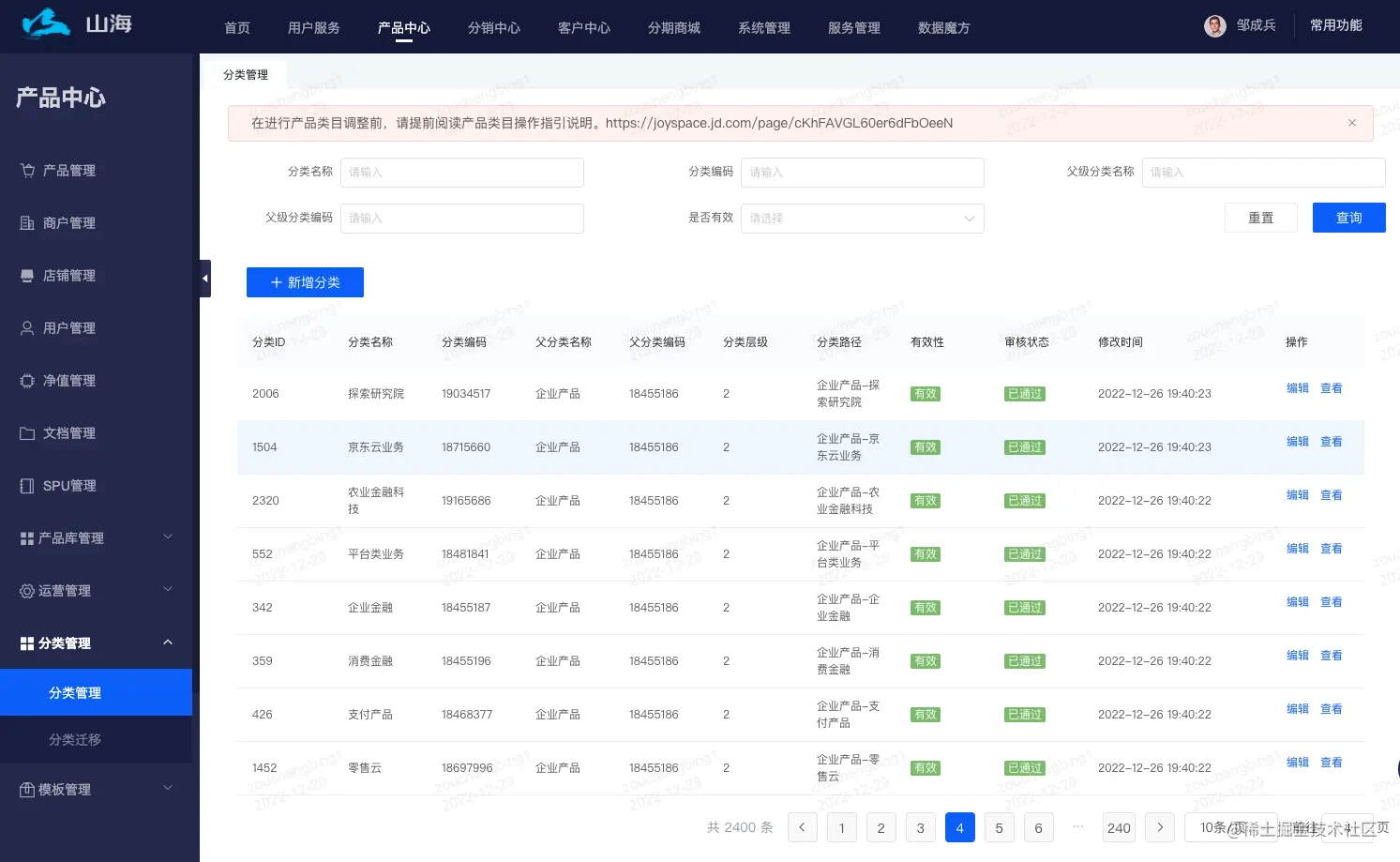The width and height of the screenshot is (1400, 862).
Task: Go to page 3
Action: click(x=921, y=827)
